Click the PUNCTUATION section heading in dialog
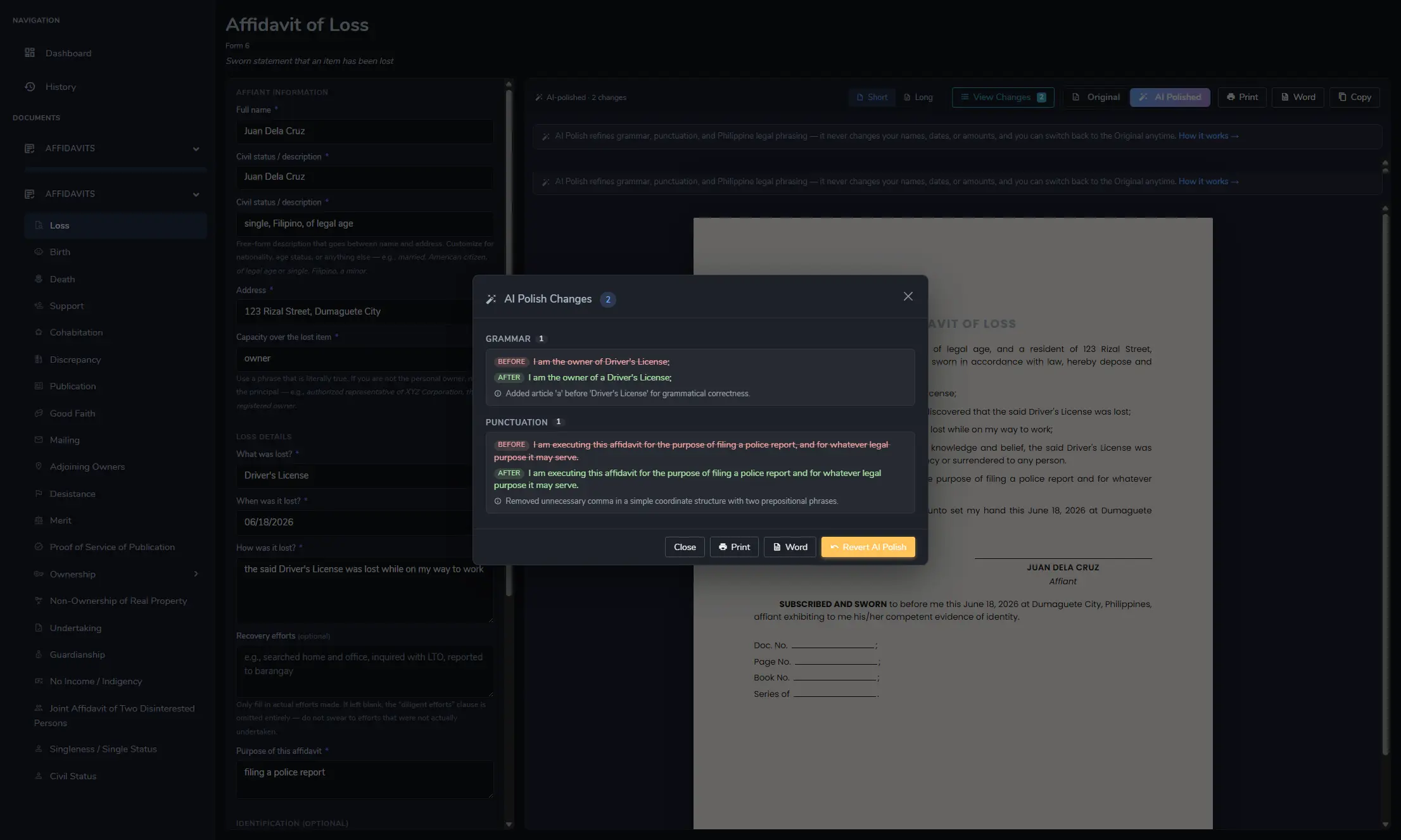This screenshot has width=1401, height=840. tap(516, 422)
